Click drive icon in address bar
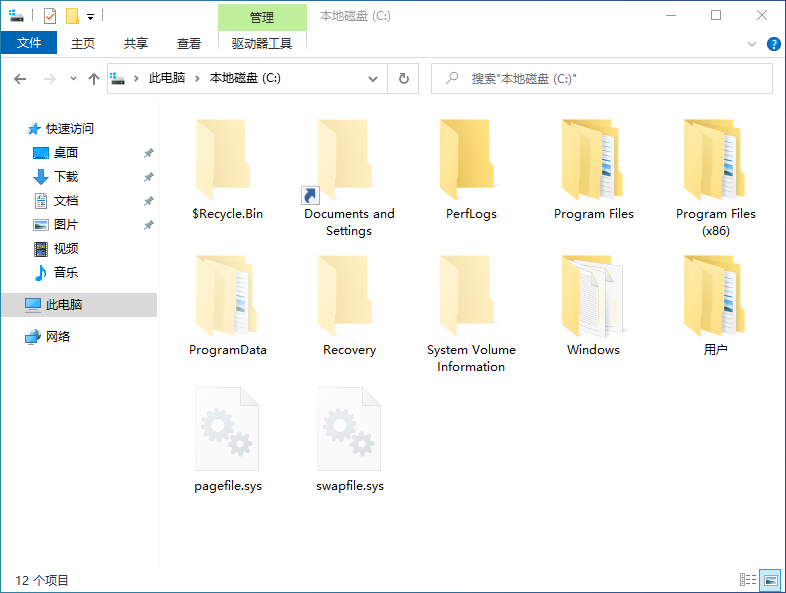786x593 pixels. 118,79
